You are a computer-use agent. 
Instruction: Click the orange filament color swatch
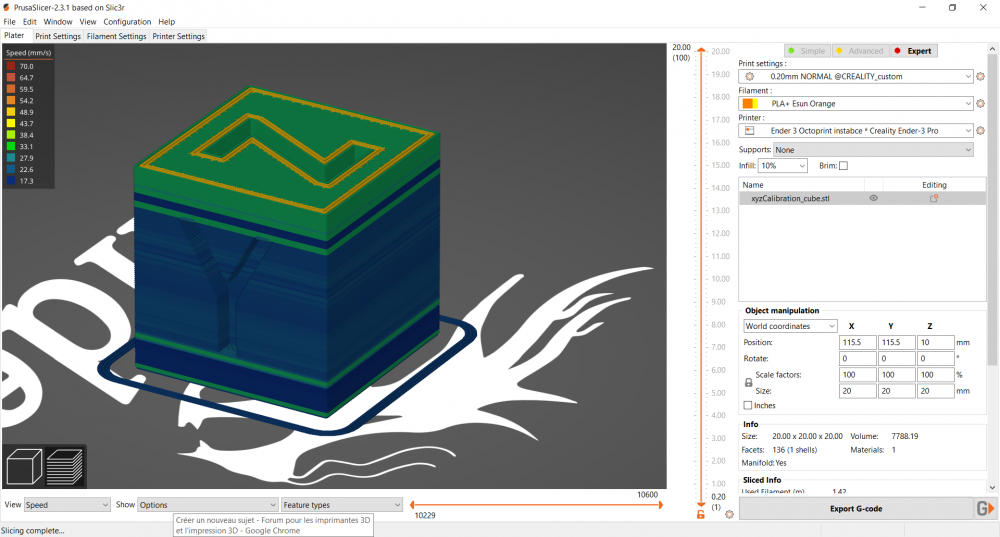750,103
